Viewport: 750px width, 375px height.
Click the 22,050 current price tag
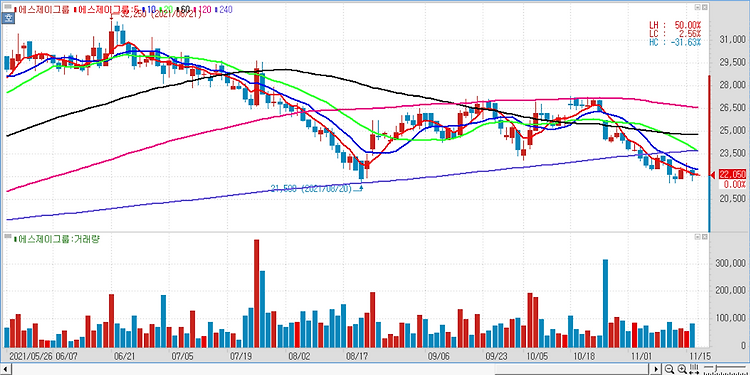click(x=731, y=175)
